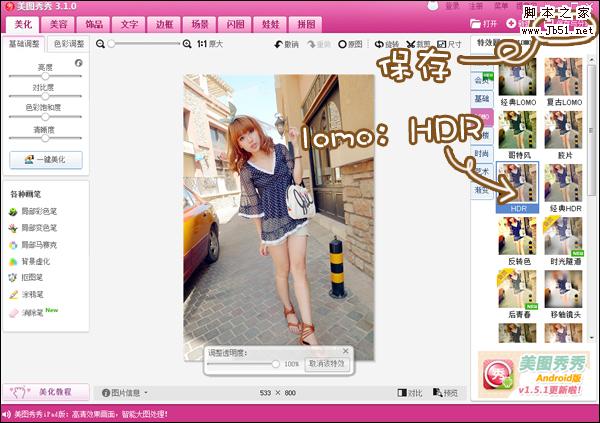600x423 pixels.
Task: Go to the 场景 scenes tab
Action: coord(200,24)
